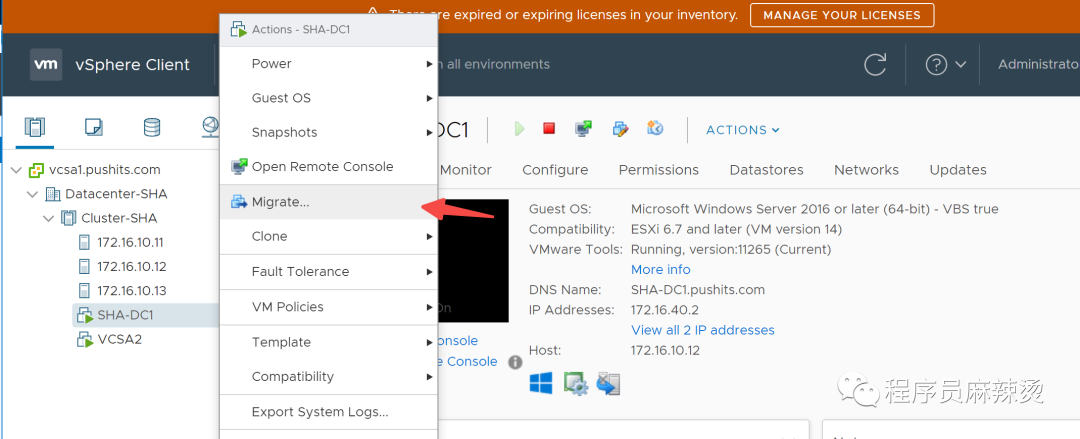This screenshot has width=1080, height=439.
Task: Click the green Power On play icon
Action: click(x=519, y=129)
